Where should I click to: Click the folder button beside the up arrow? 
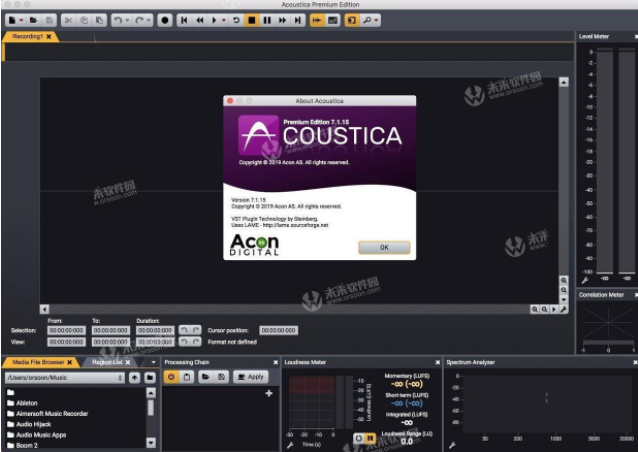pos(150,378)
